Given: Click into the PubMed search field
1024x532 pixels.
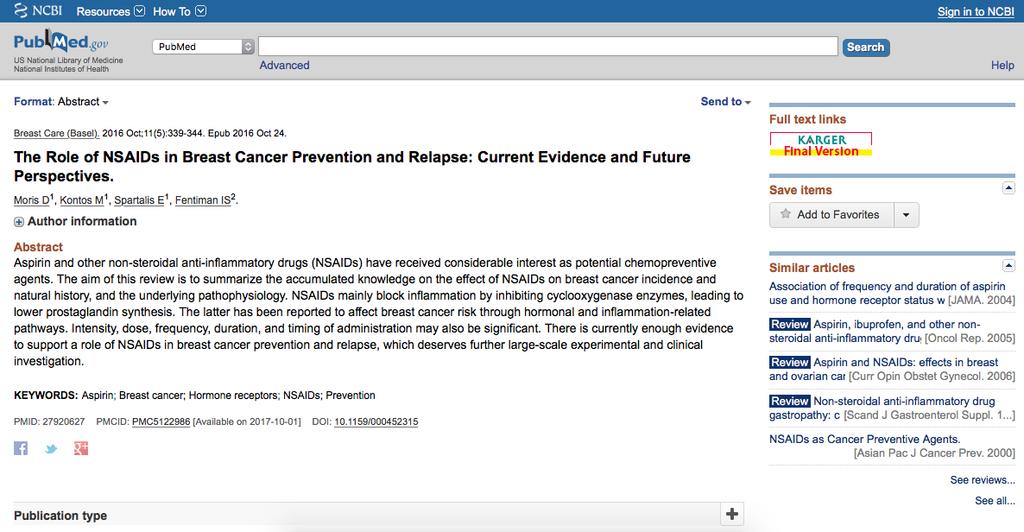Looking at the screenshot, I should [548, 46].
